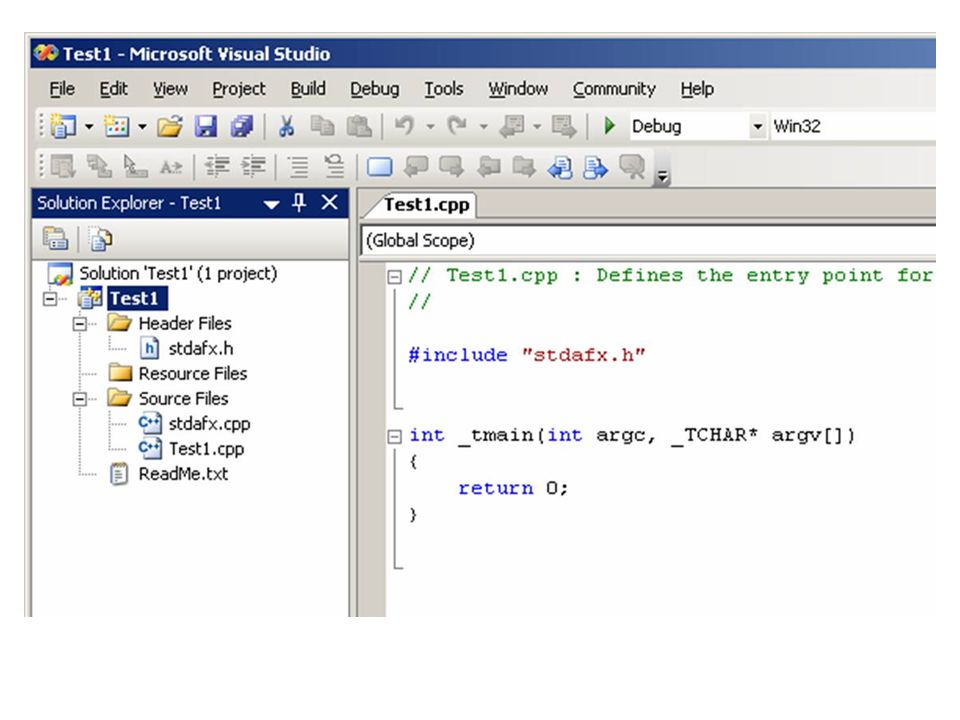Click the New Project toolbar icon
Screen dimensions: 960x720
pos(63,126)
